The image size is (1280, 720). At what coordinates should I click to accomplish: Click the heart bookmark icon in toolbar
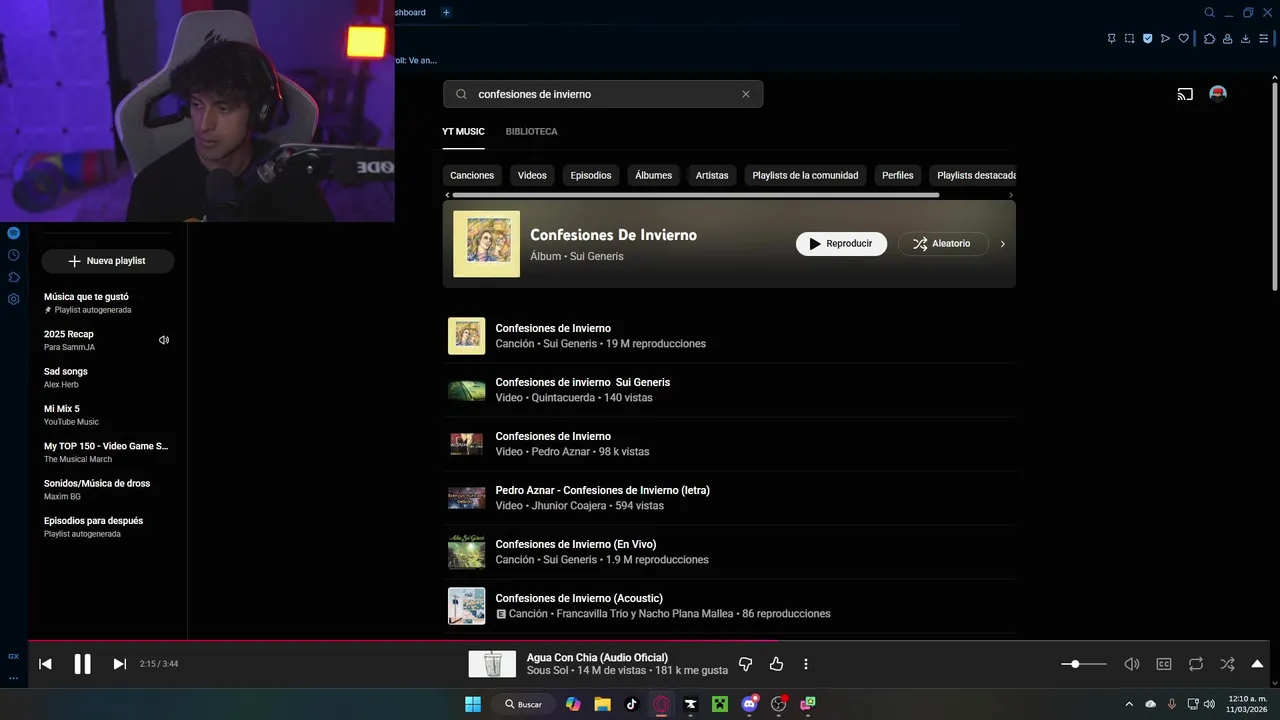[1183, 39]
